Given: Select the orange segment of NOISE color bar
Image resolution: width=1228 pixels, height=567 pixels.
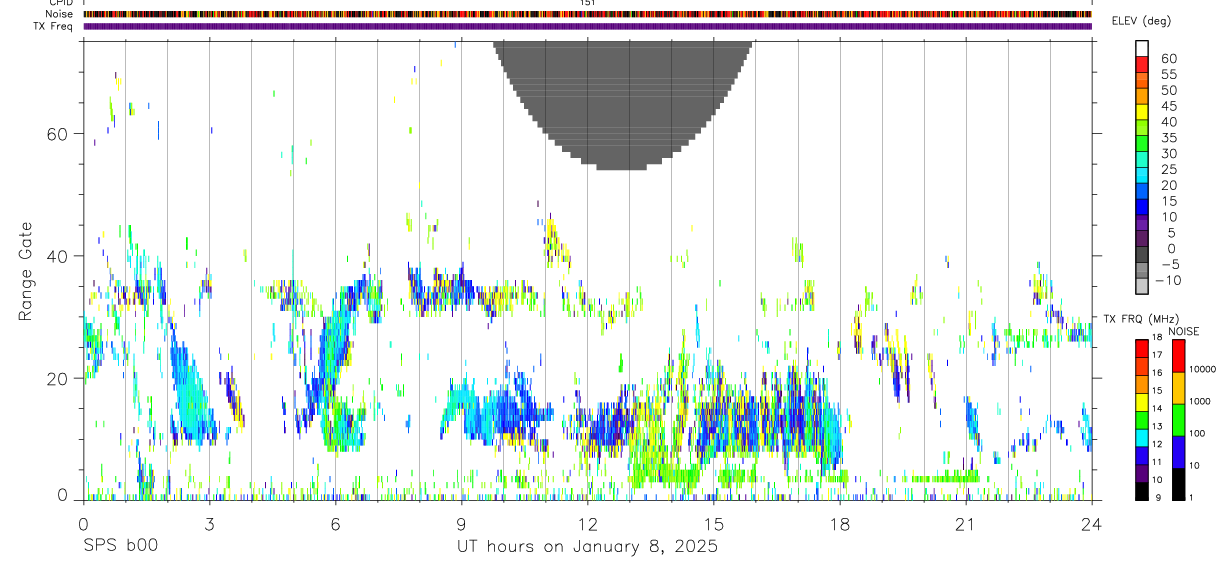Looking at the screenshot, I should point(1178,388).
